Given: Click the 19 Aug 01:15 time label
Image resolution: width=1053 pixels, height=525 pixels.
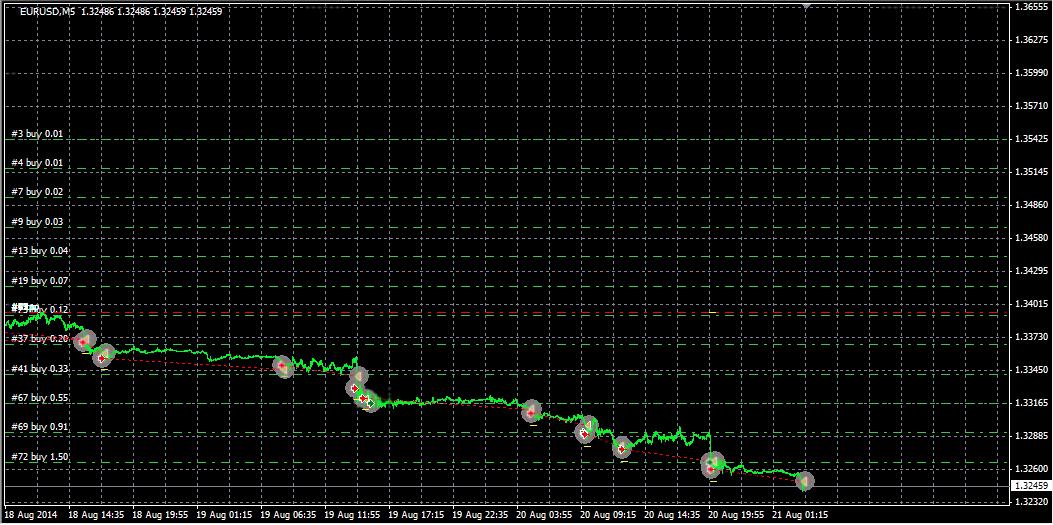Looking at the screenshot, I should tap(224, 515).
